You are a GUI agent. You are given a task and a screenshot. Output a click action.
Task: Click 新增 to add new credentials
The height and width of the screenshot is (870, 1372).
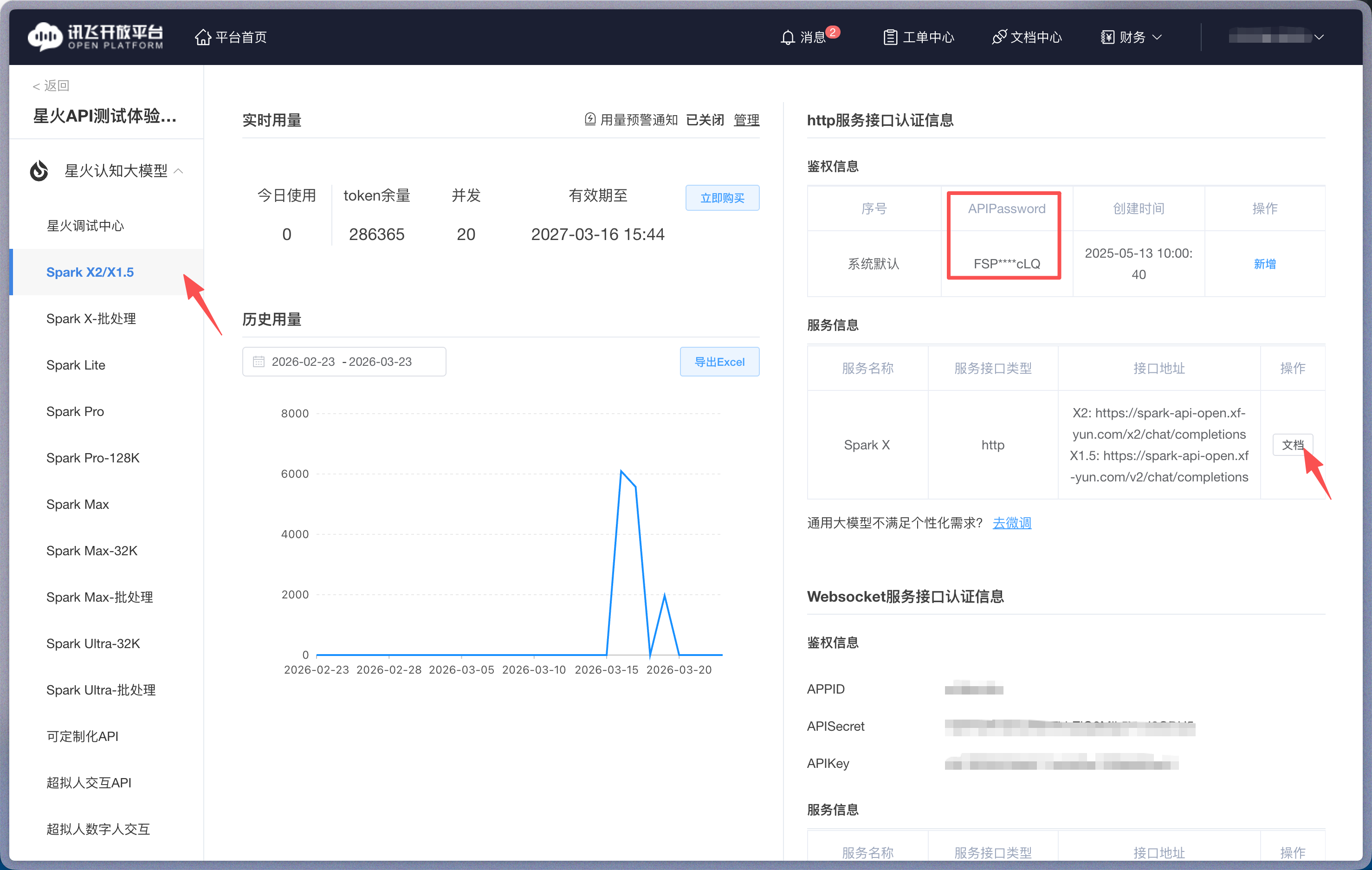click(x=1265, y=264)
